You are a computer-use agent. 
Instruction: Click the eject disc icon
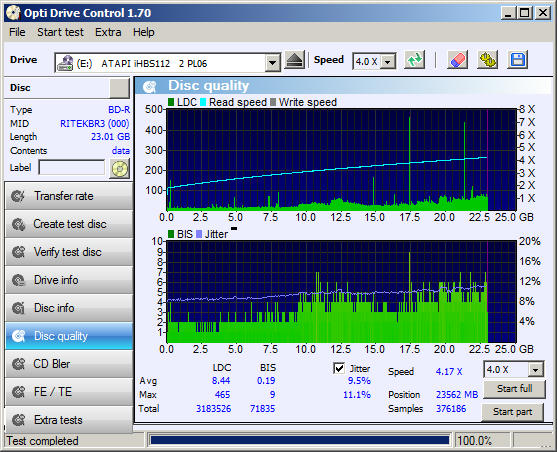294,61
